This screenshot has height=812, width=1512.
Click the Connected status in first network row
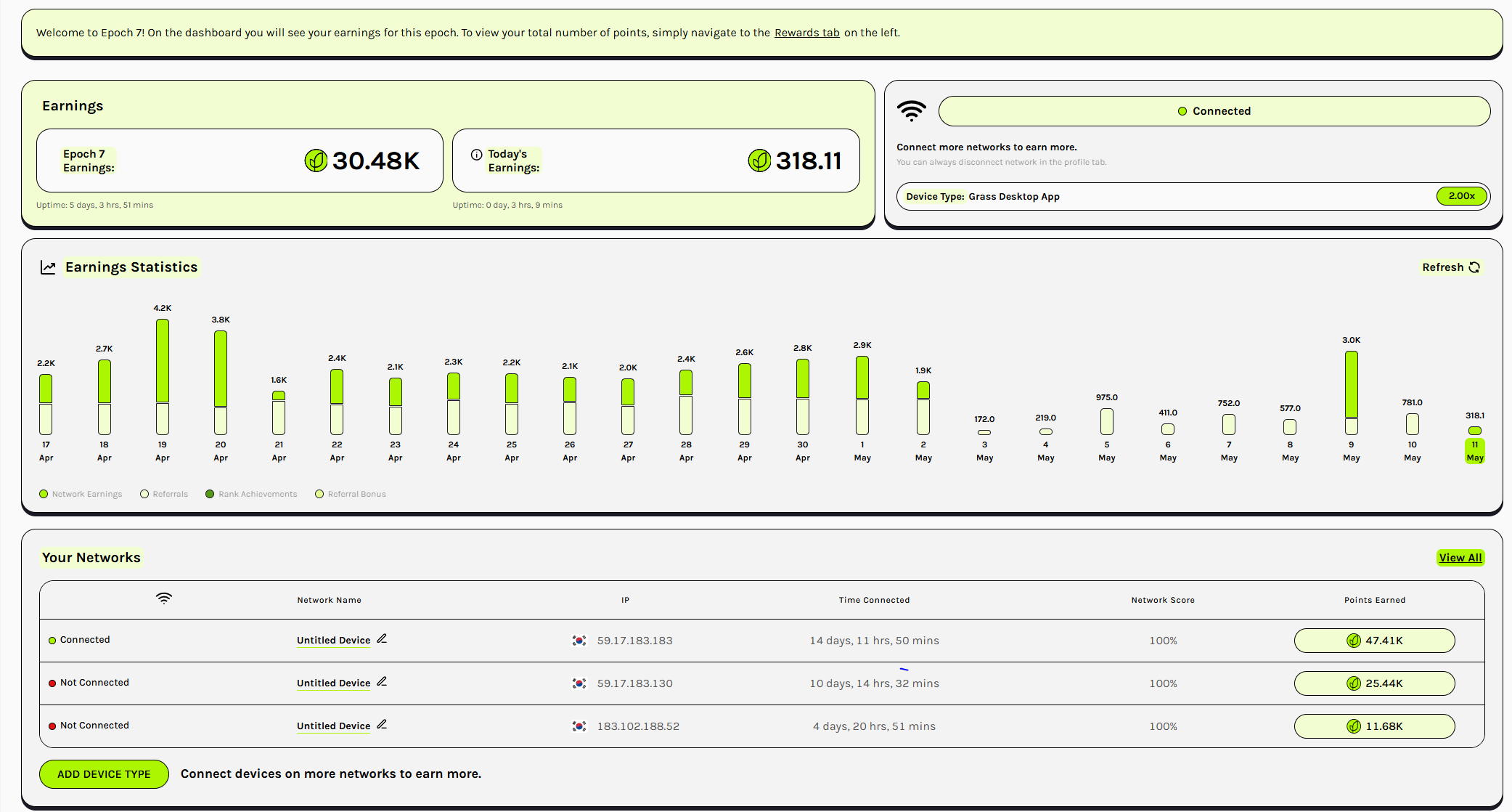click(79, 640)
